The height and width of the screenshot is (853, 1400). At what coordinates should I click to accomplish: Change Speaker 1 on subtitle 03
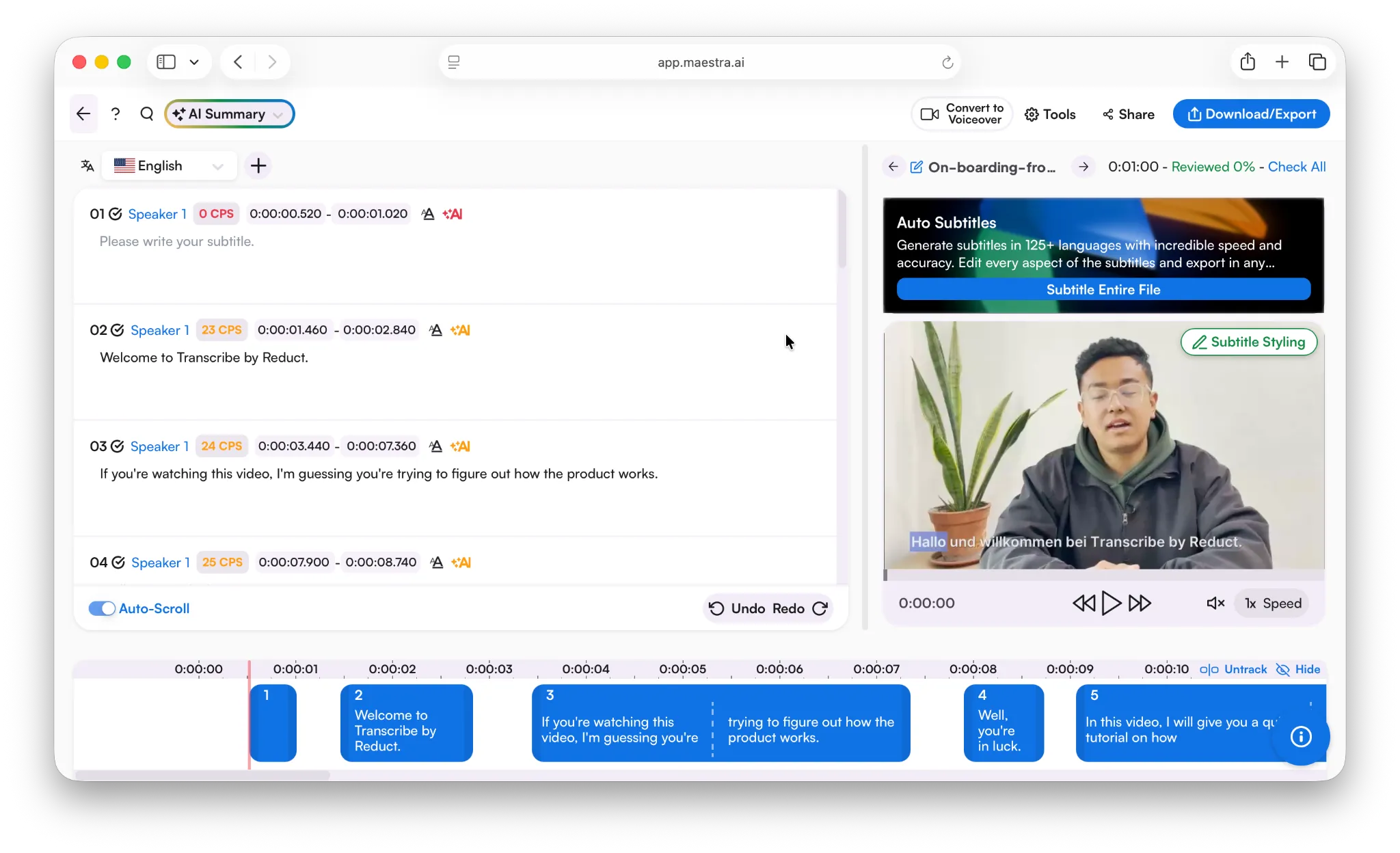click(x=160, y=446)
